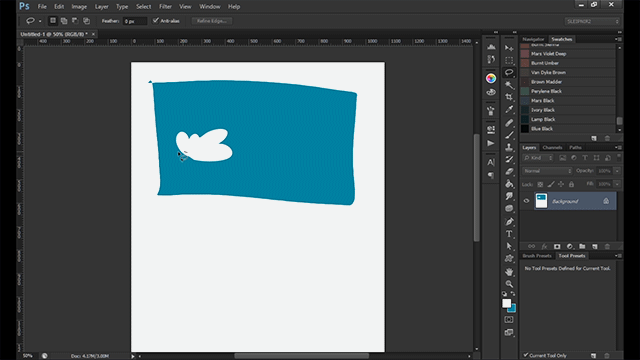Select the Horizontal Type tool

509,234
